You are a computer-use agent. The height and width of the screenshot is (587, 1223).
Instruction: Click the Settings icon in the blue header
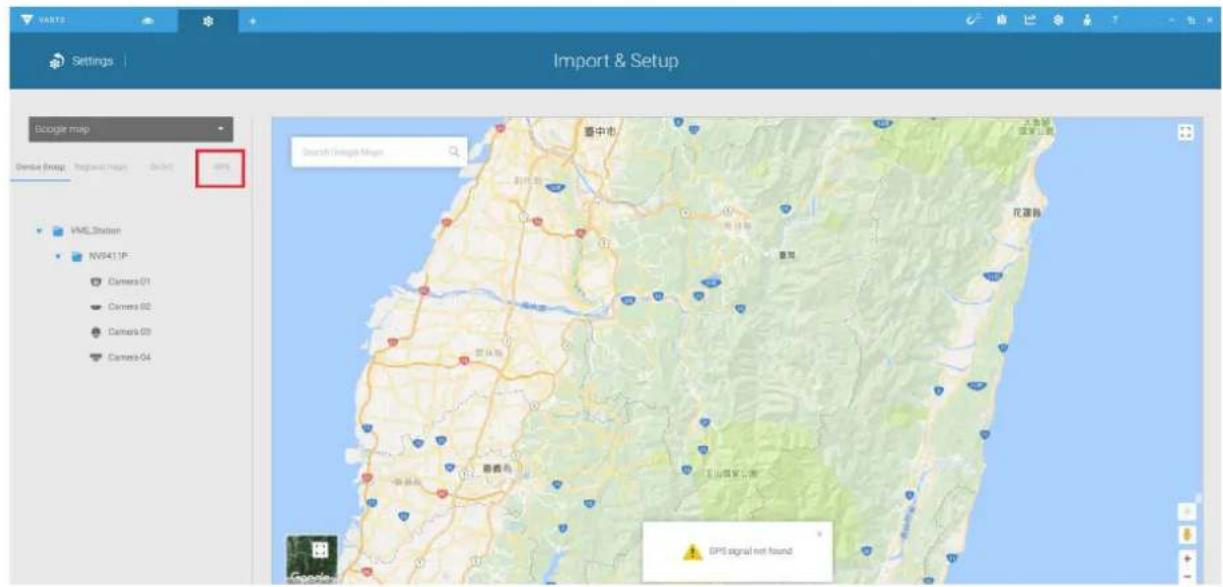click(58, 62)
